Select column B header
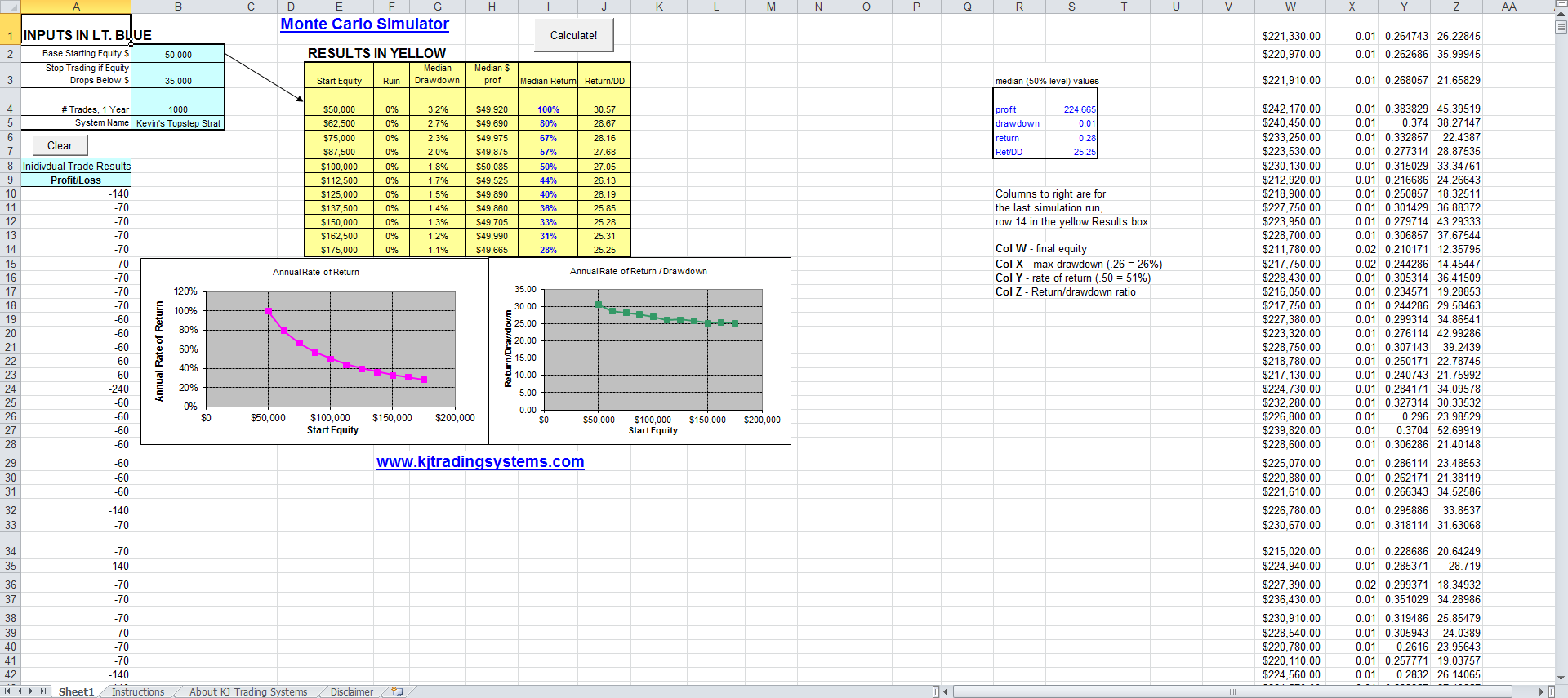Screen dimensions: 1568x698 tap(178, 7)
